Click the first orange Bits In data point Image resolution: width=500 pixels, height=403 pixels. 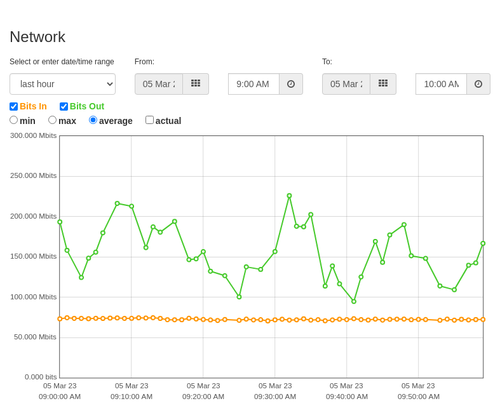click(60, 319)
